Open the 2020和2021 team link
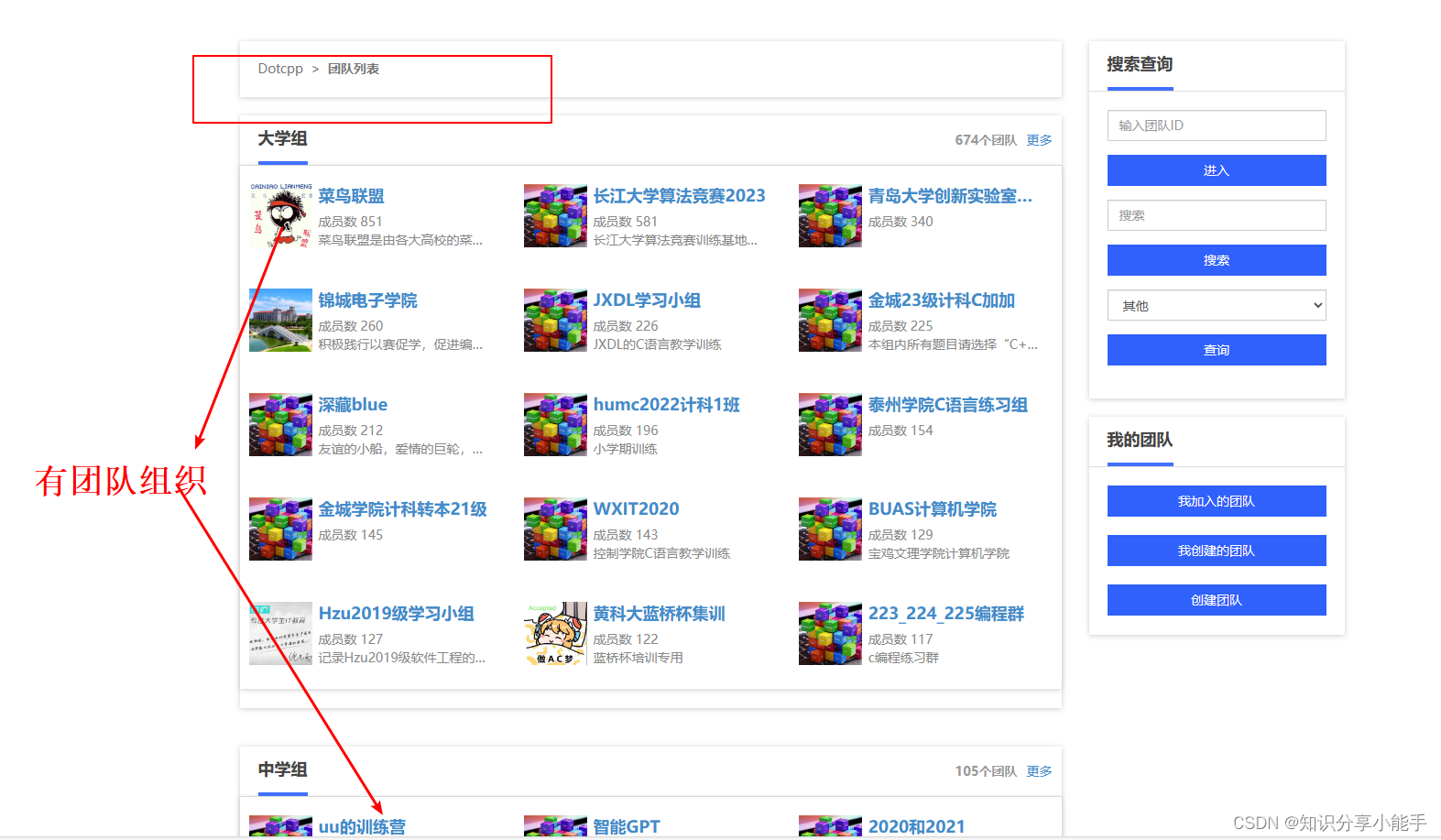This screenshot has height=840, width=1441. [916, 826]
